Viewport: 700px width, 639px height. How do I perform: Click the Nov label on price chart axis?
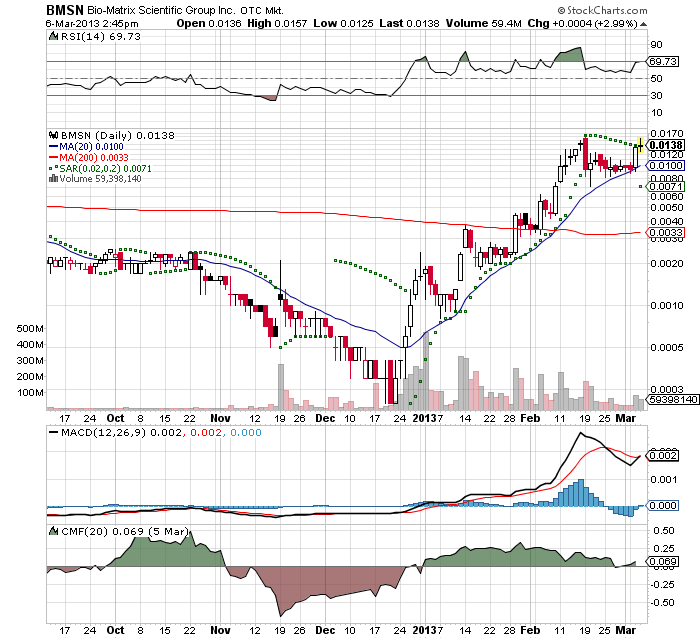[220, 418]
